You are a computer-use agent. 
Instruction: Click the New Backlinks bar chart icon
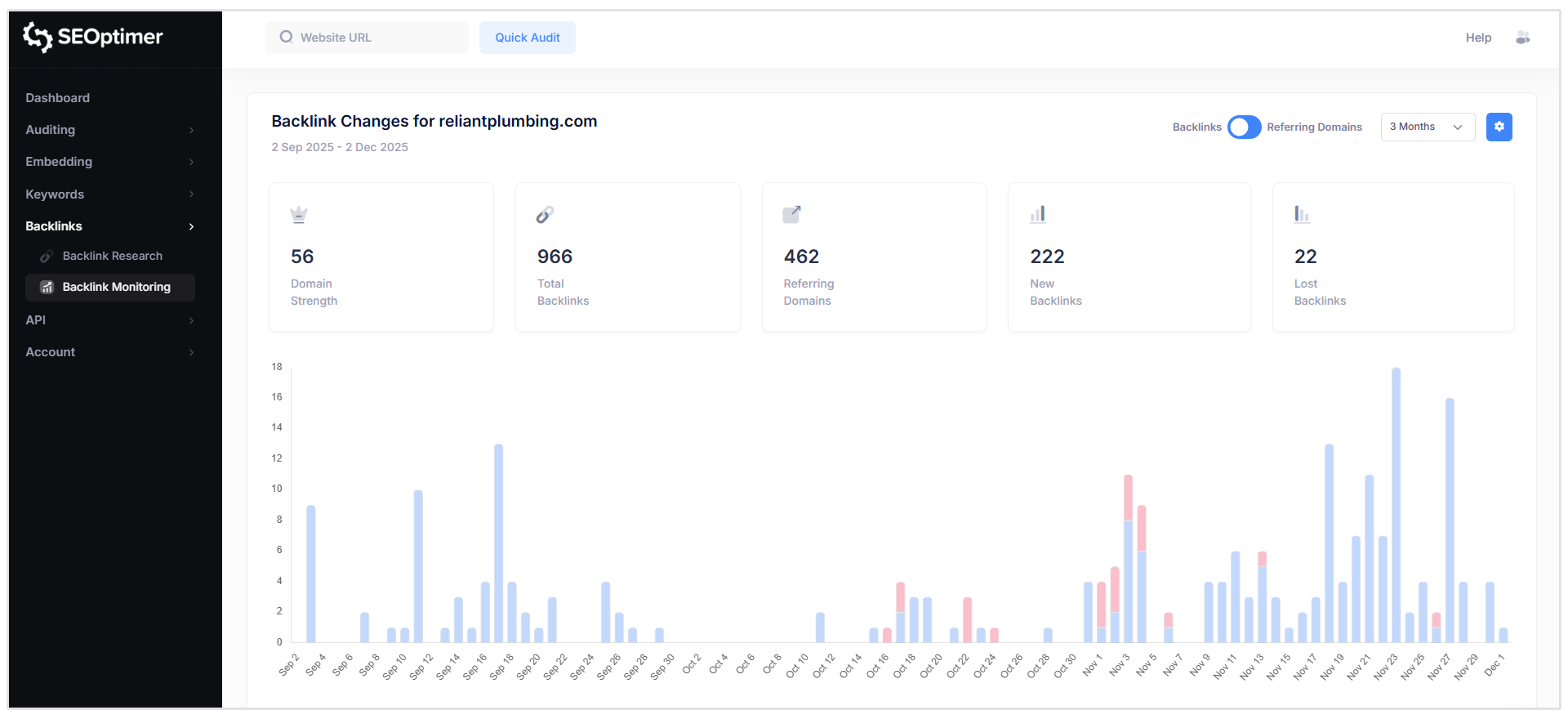tap(1038, 215)
